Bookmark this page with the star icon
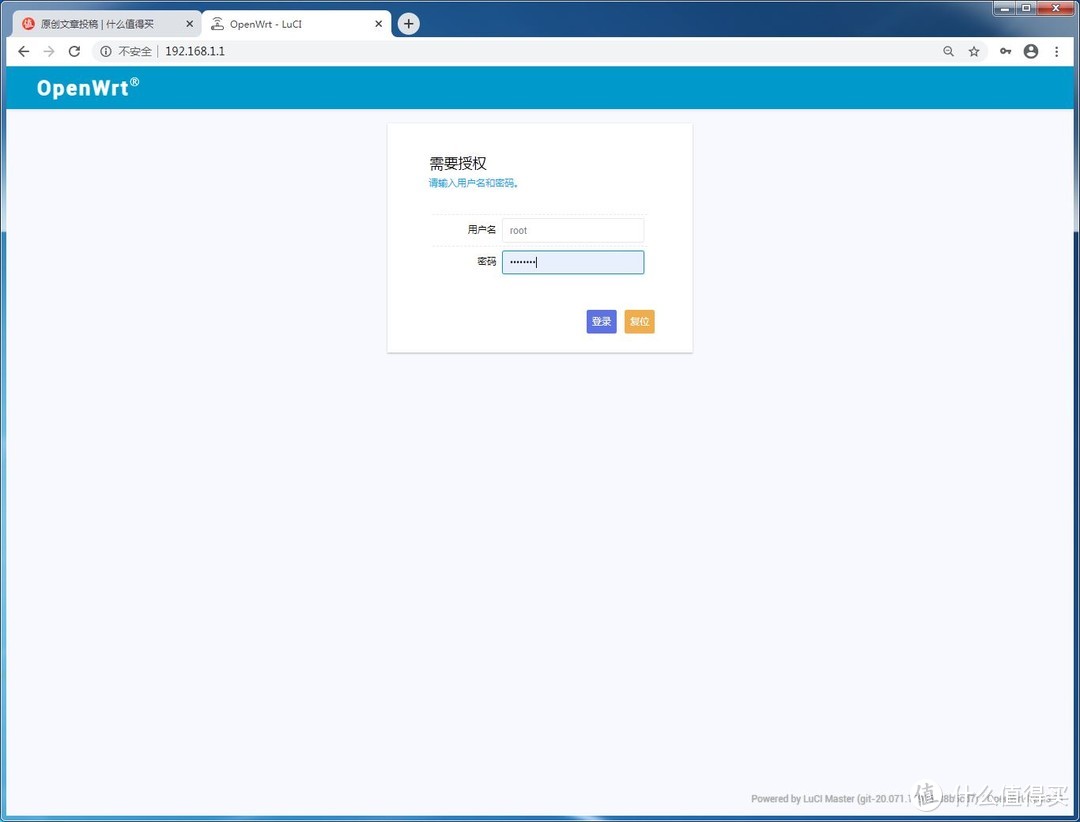1080x822 pixels. tap(974, 52)
